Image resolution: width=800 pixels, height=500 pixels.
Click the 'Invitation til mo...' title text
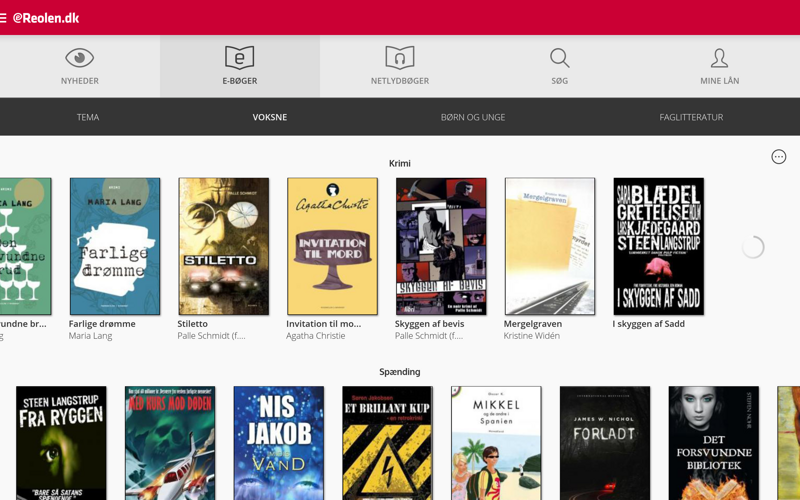coord(323,323)
